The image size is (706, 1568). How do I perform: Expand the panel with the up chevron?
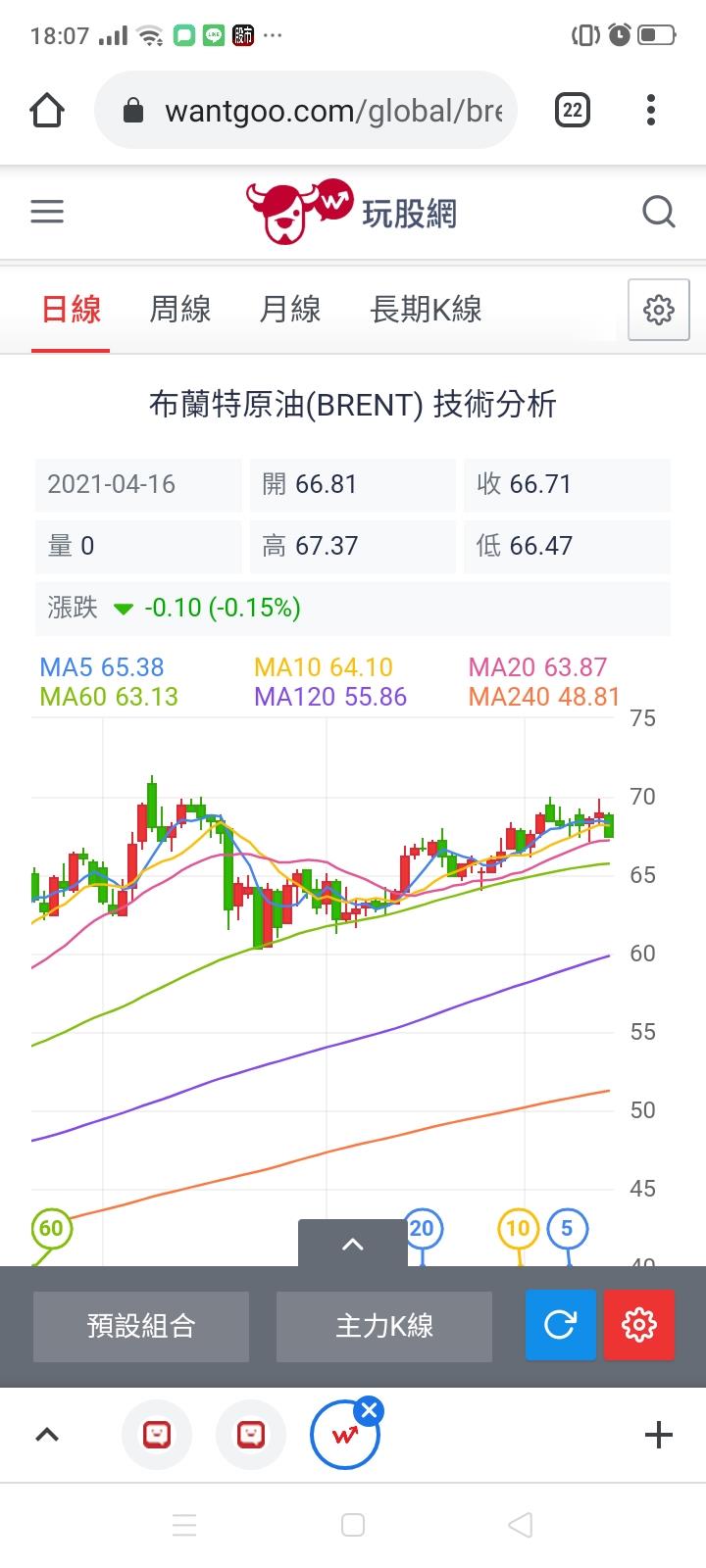[x=352, y=1244]
